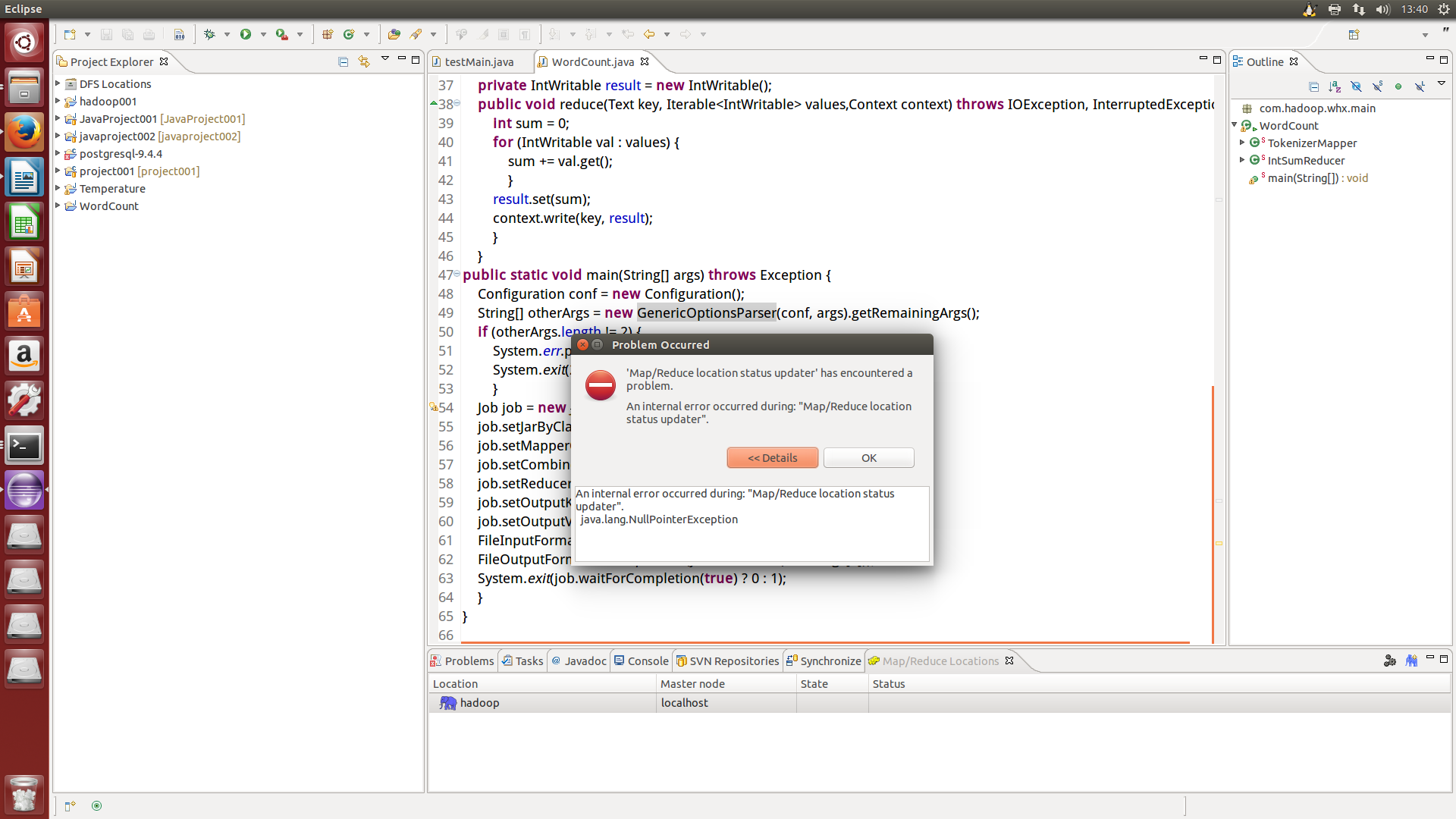Image resolution: width=1456 pixels, height=819 pixels.
Task: Select IntSumReducer in Outline
Action: click(1306, 161)
